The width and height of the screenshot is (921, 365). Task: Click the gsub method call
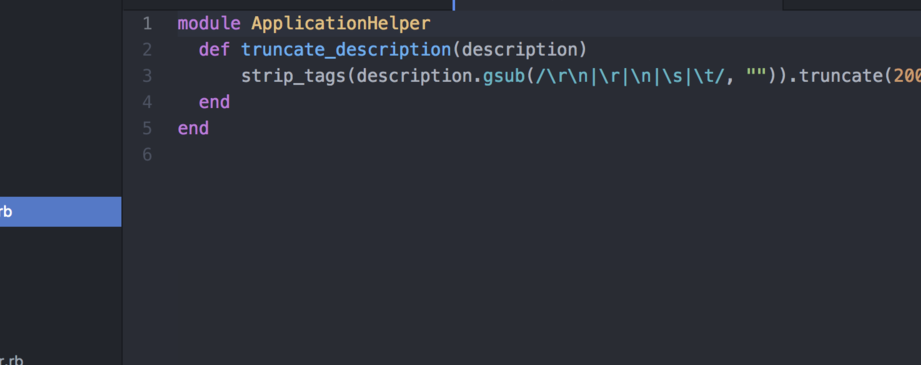[503, 76]
